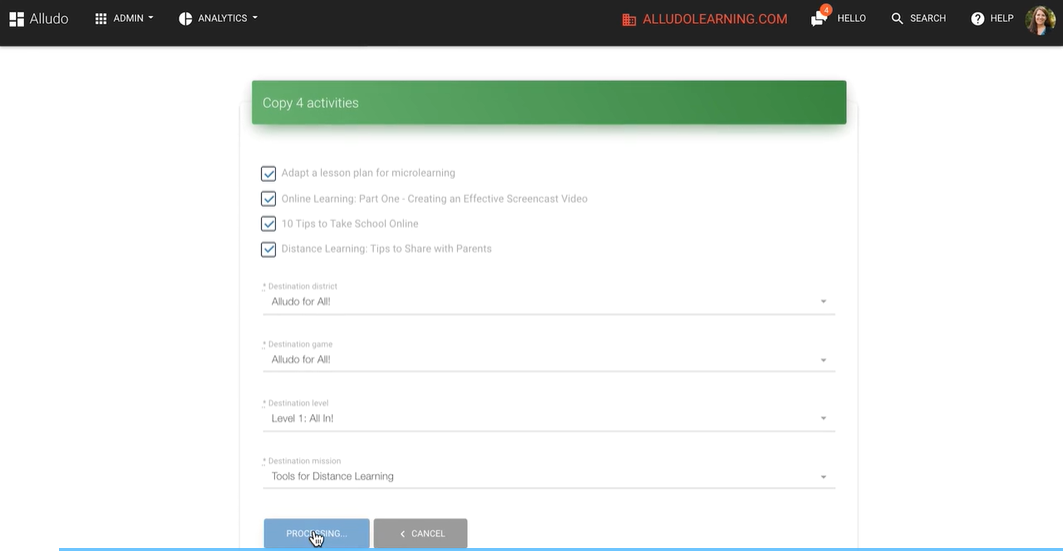Open the Destination level dropdown
This screenshot has width=1063, height=551.
[x=548, y=418]
